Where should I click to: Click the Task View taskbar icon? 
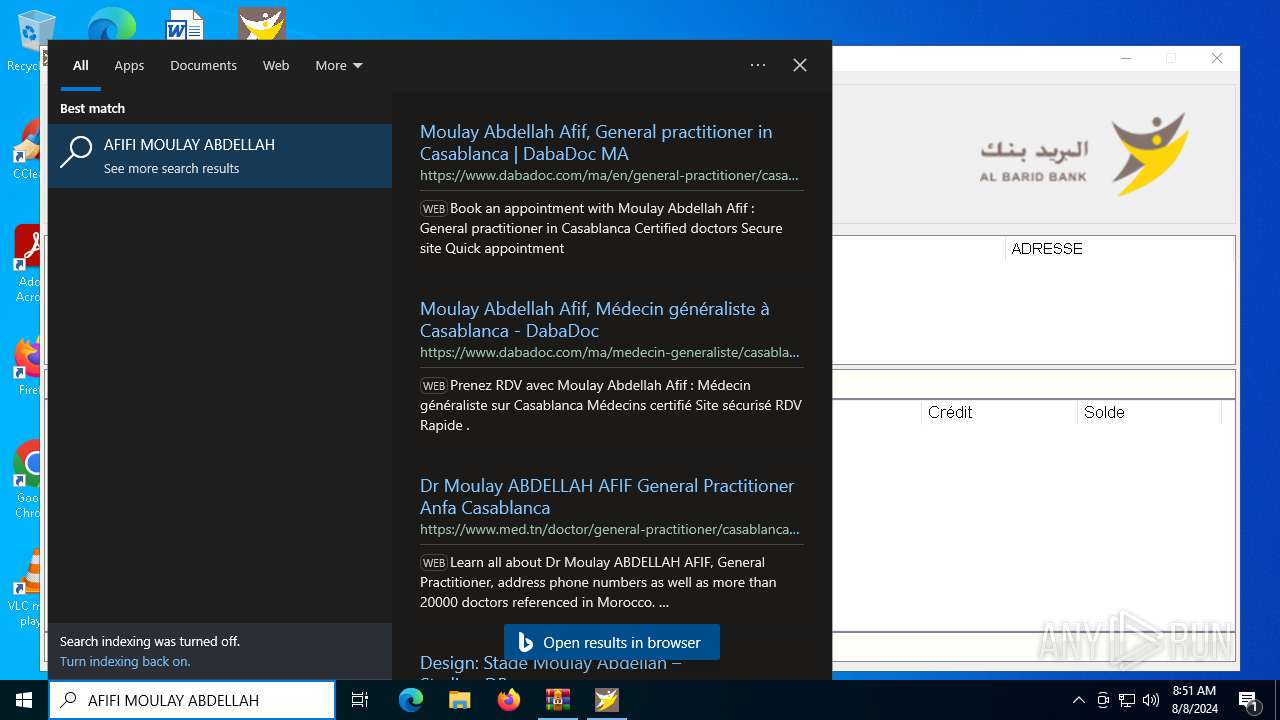360,700
